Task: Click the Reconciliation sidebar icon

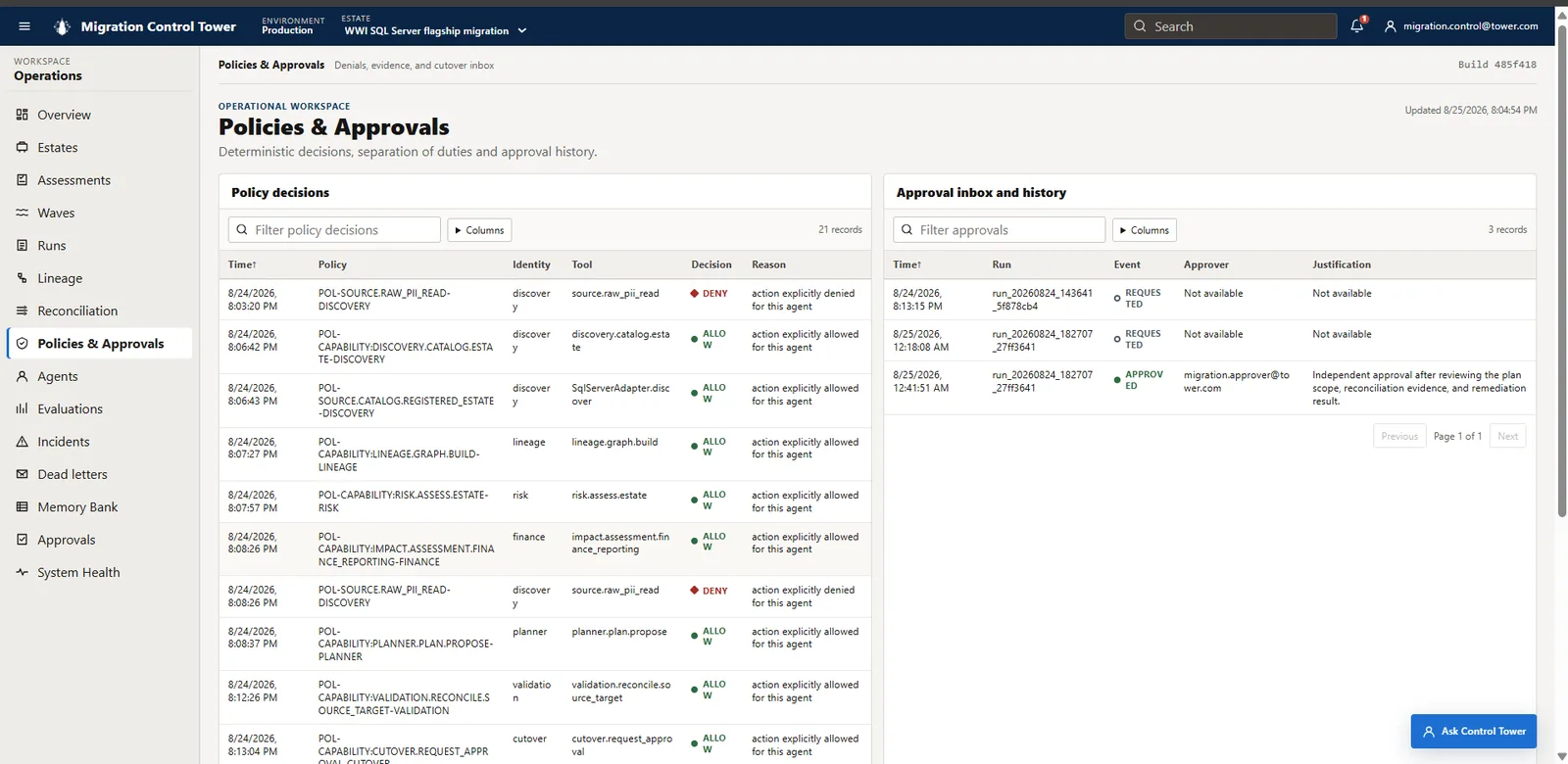Action: click(22, 310)
